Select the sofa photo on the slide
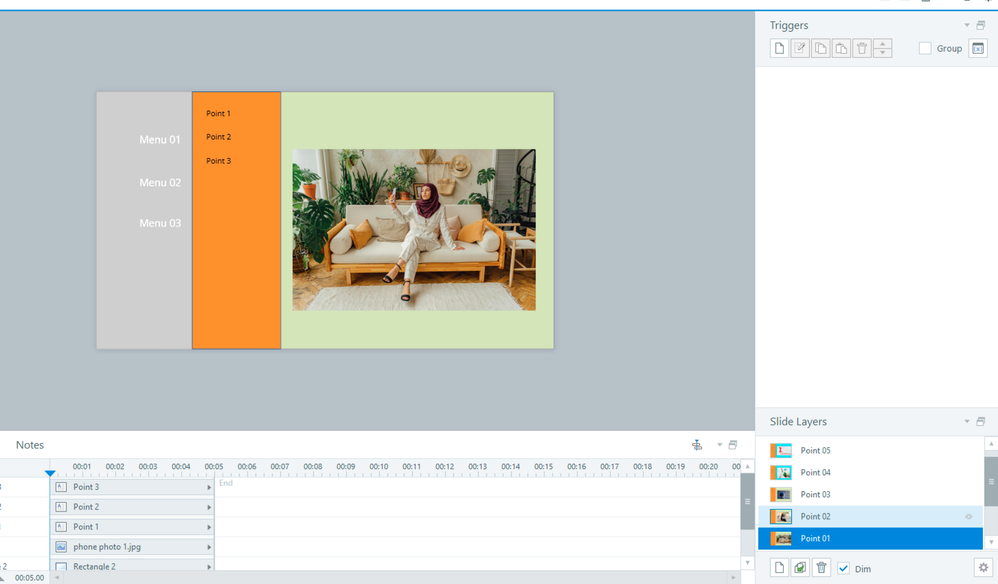This screenshot has width=998, height=584. 413,230
